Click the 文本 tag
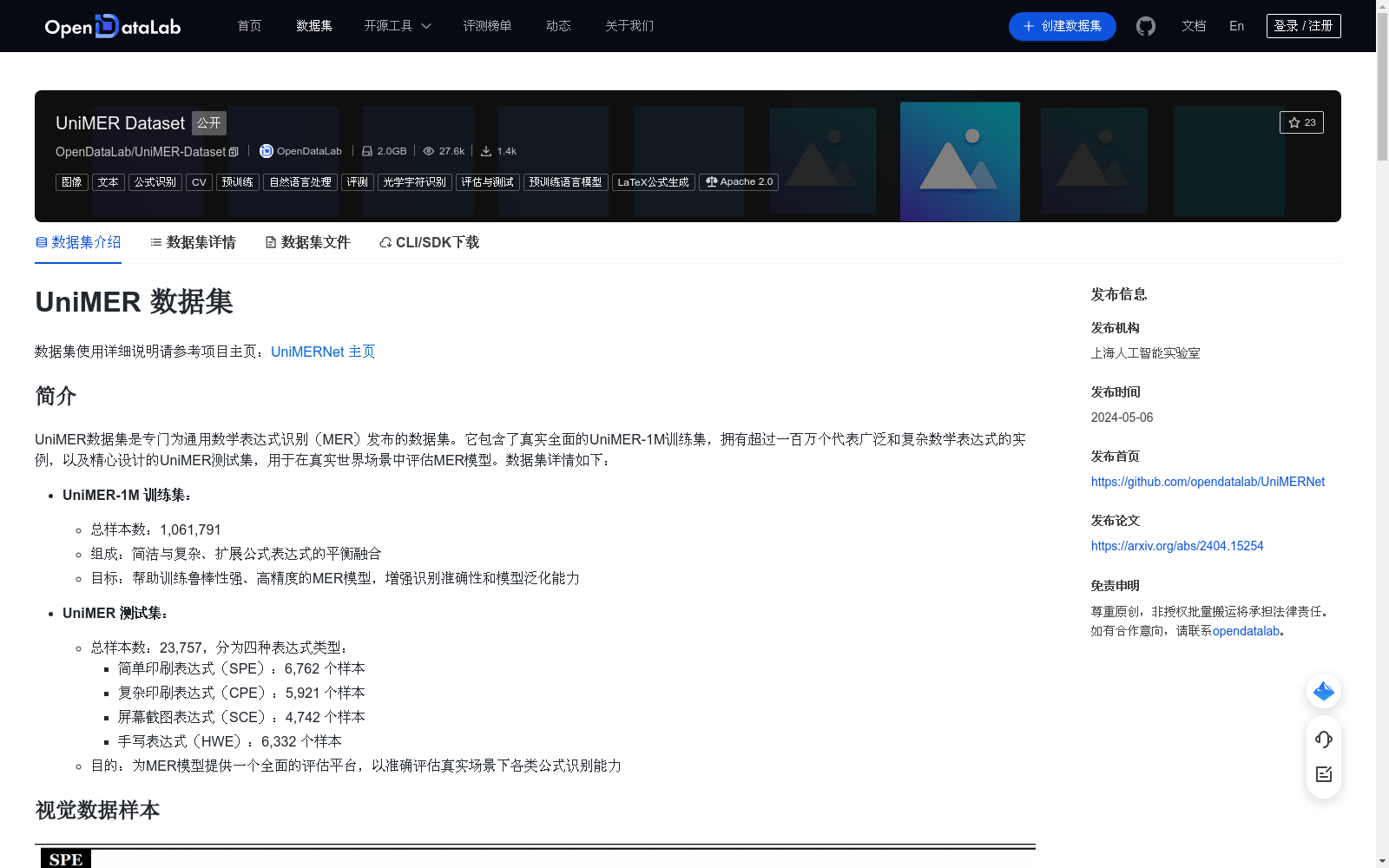The width and height of the screenshot is (1389, 868). tap(109, 182)
